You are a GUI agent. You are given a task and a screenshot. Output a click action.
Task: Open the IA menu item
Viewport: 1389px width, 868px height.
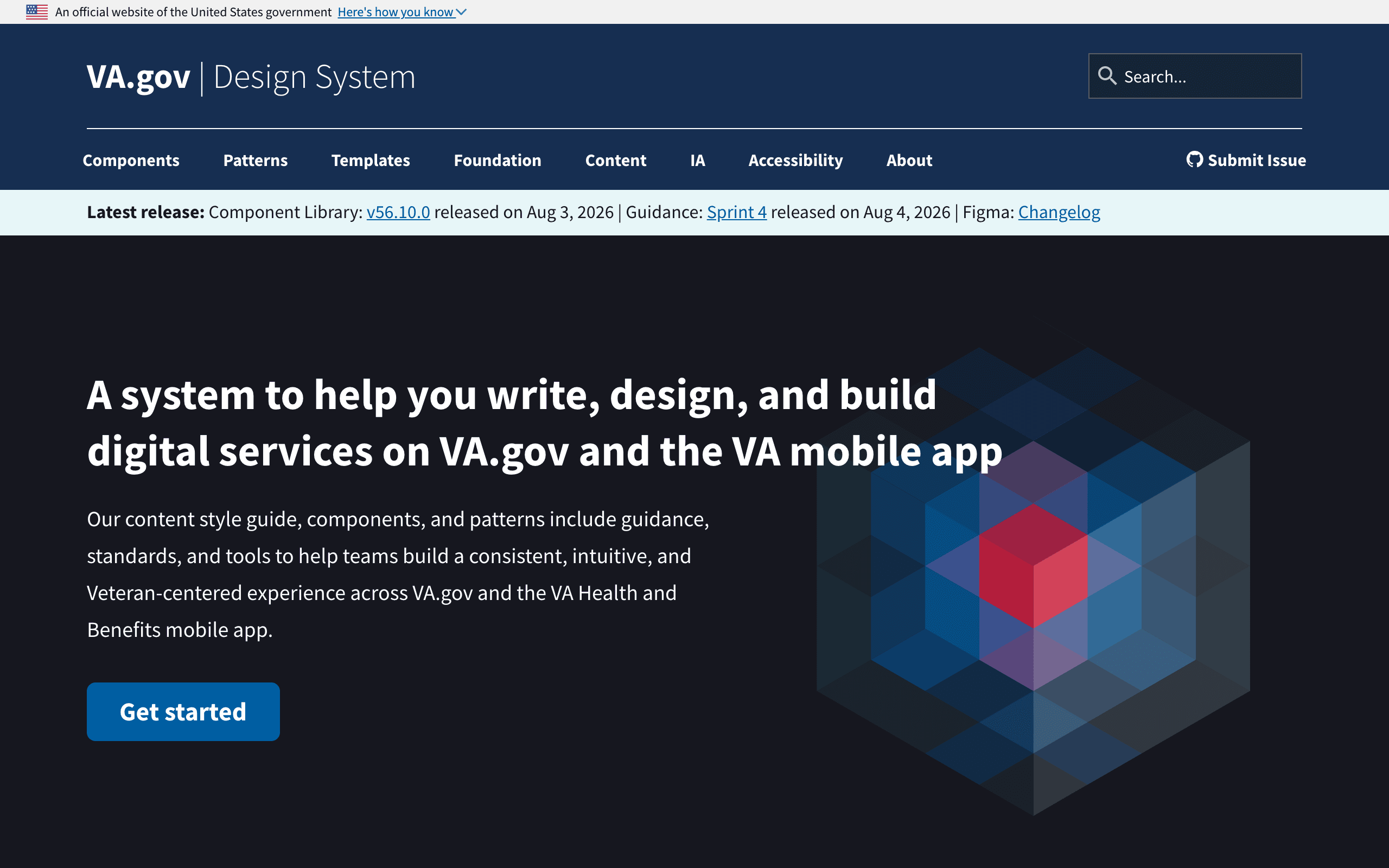tap(697, 160)
